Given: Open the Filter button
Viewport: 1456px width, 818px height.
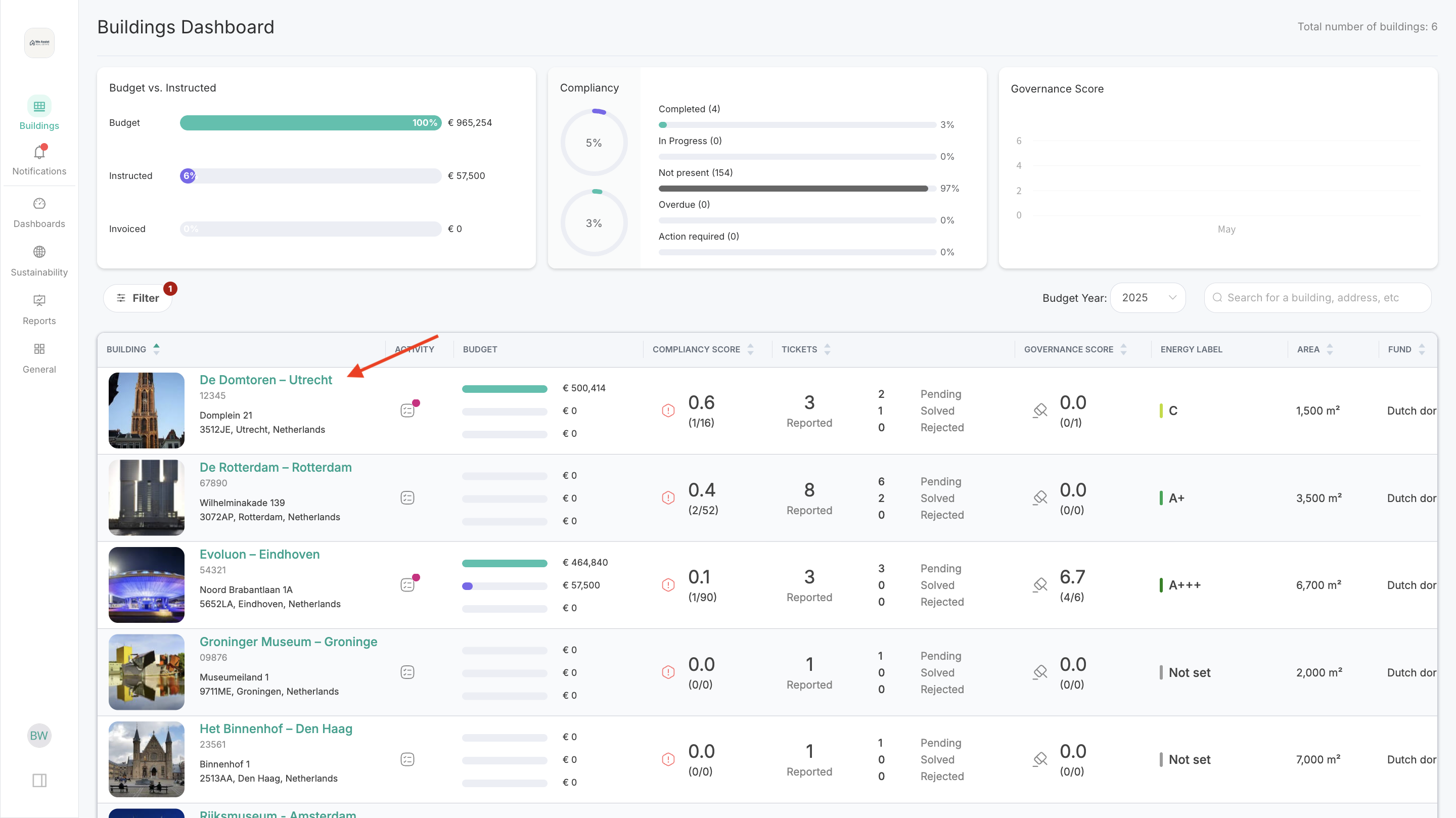Looking at the screenshot, I should click(138, 298).
